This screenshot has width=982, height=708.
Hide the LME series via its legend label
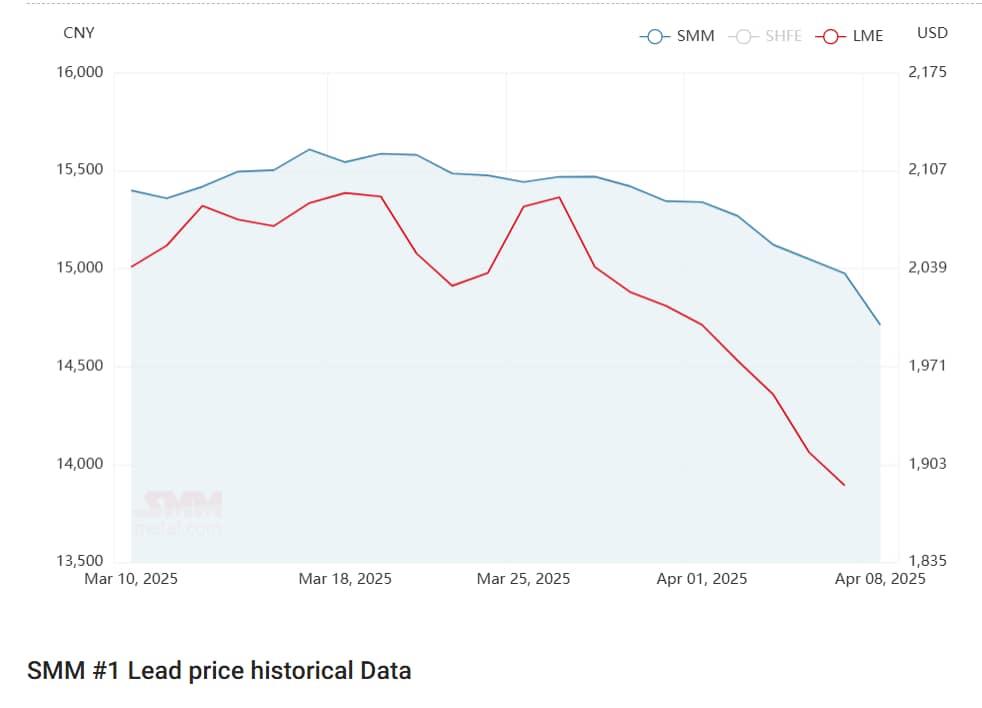[868, 36]
